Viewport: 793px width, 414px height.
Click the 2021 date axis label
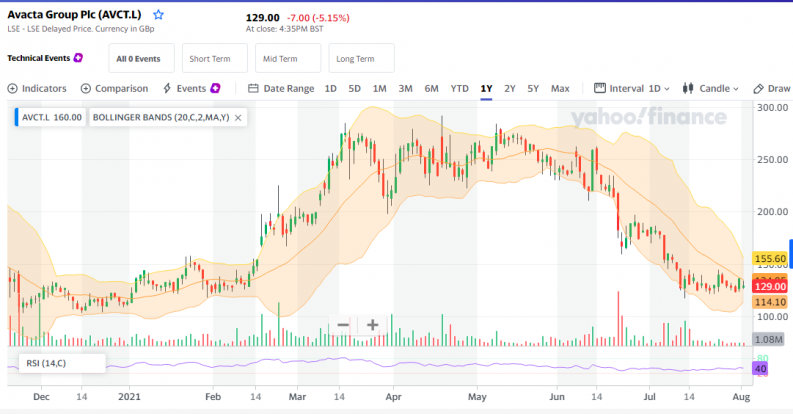[x=129, y=397]
